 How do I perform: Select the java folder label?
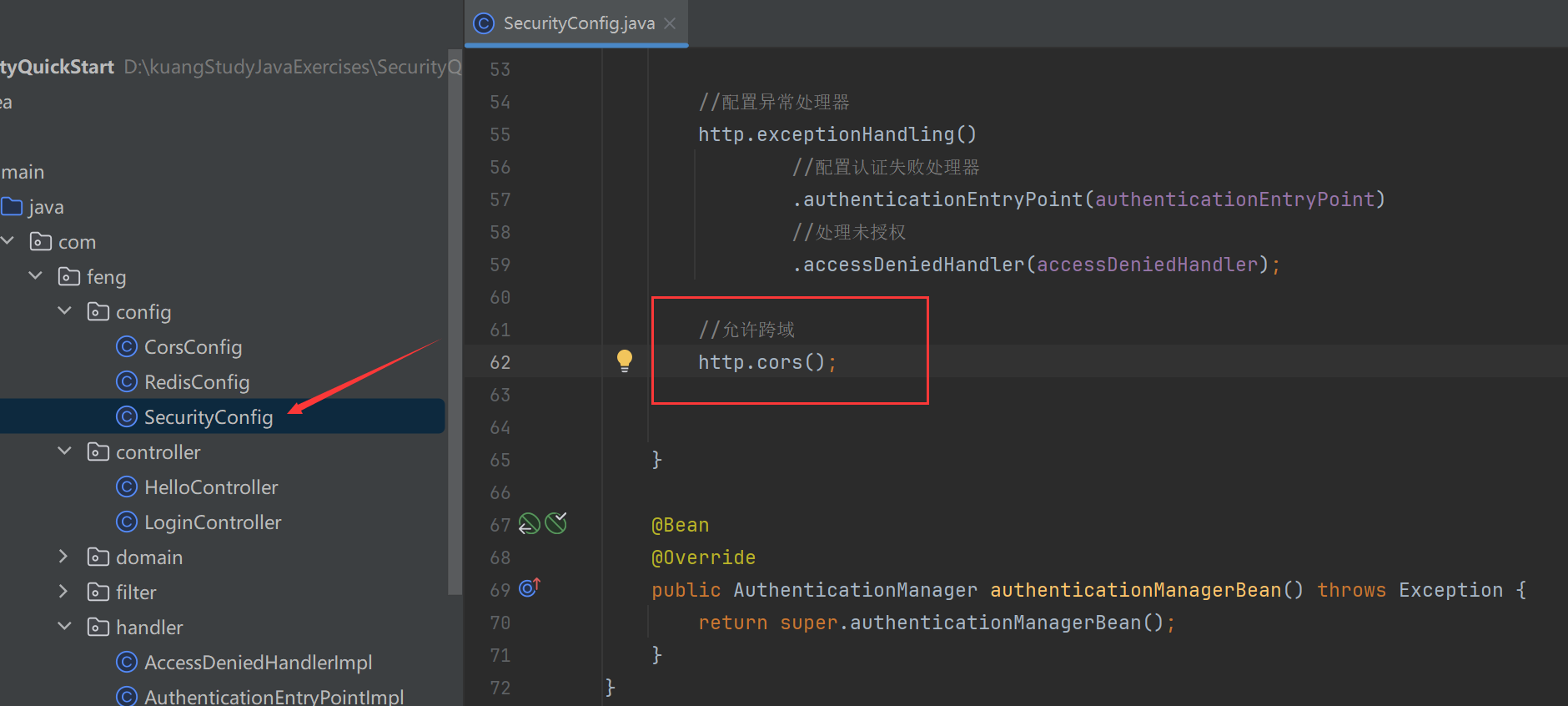46,206
